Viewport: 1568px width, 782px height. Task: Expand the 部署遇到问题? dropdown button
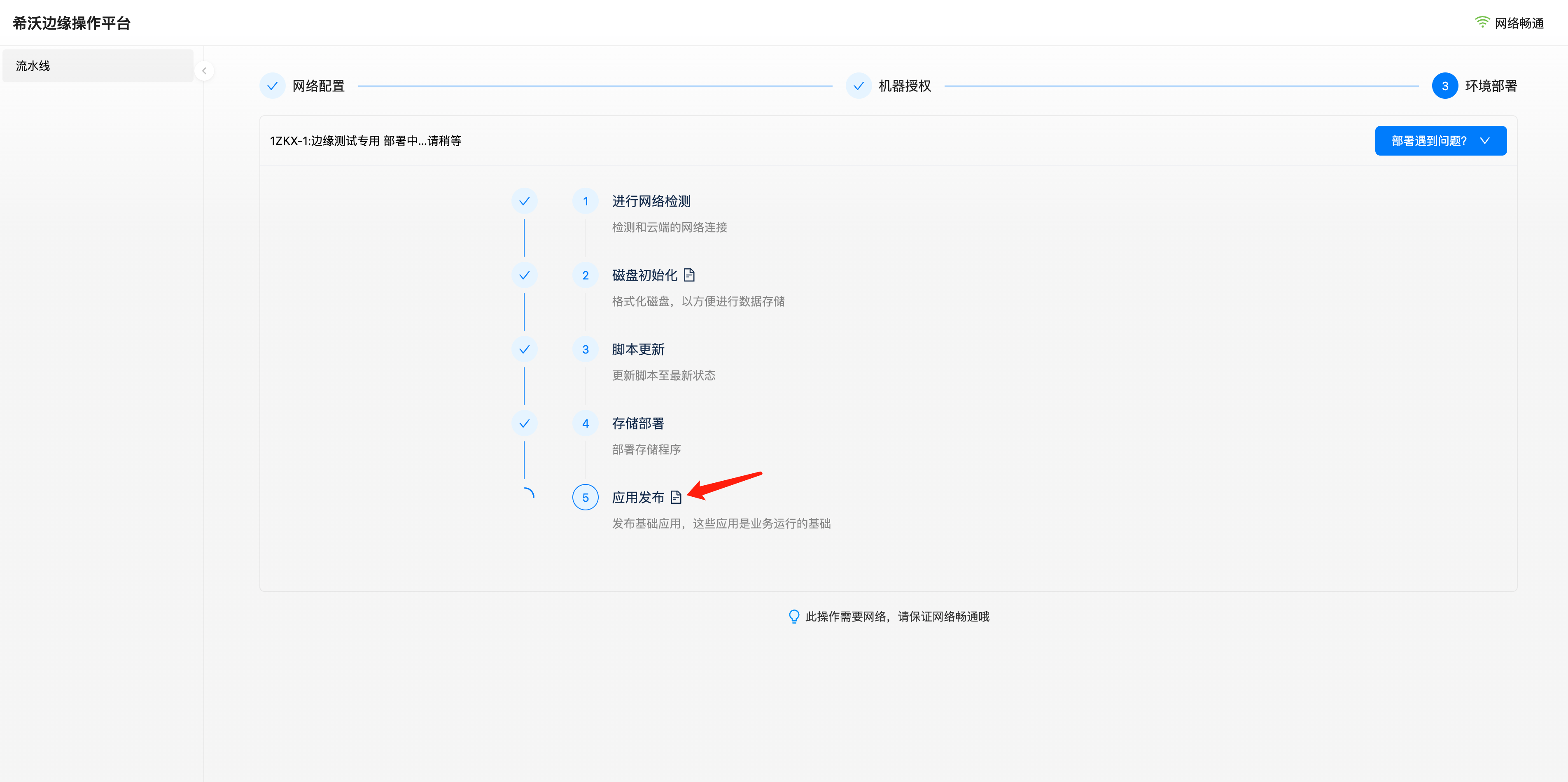(x=1441, y=141)
